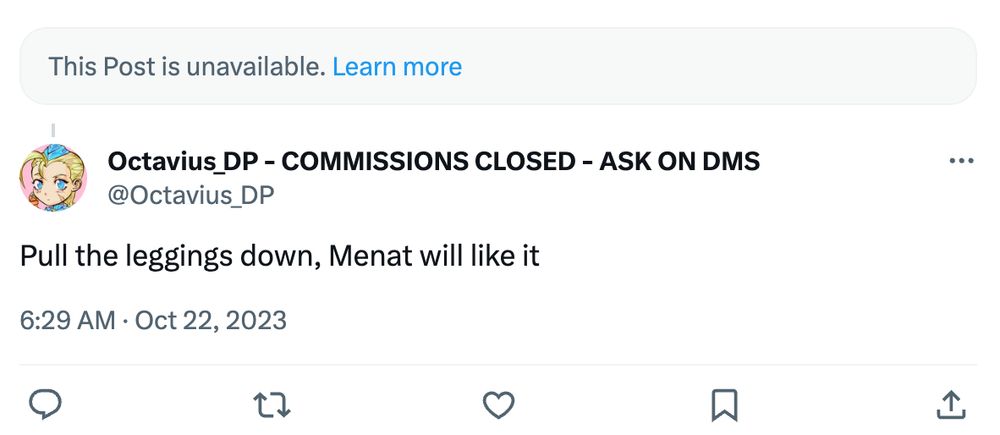Open the share post icon
This screenshot has width=1000, height=435.
coord(949,404)
